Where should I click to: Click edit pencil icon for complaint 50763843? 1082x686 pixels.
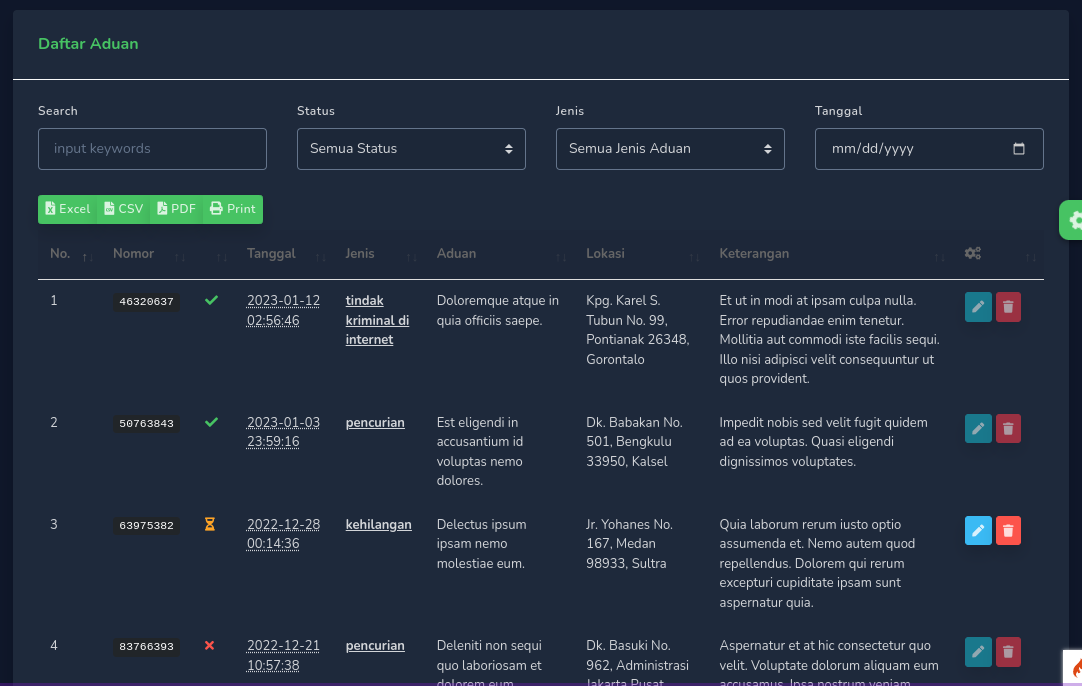[978, 429]
